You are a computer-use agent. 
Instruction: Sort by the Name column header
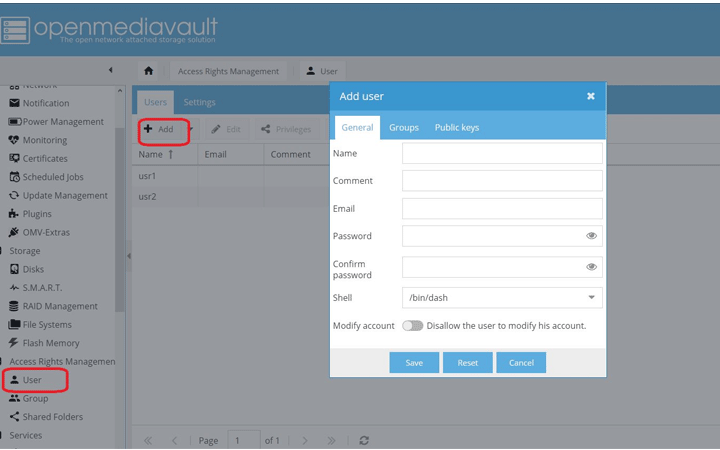[x=165, y=154]
